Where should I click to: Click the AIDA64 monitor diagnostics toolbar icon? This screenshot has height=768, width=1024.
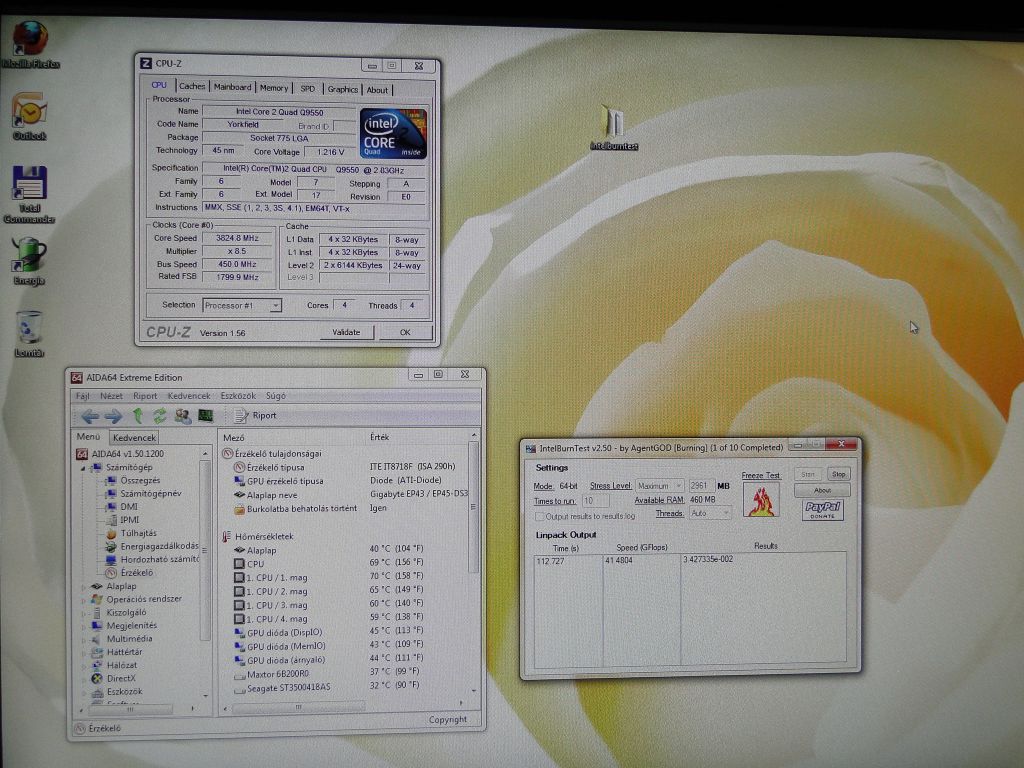click(x=206, y=416)
